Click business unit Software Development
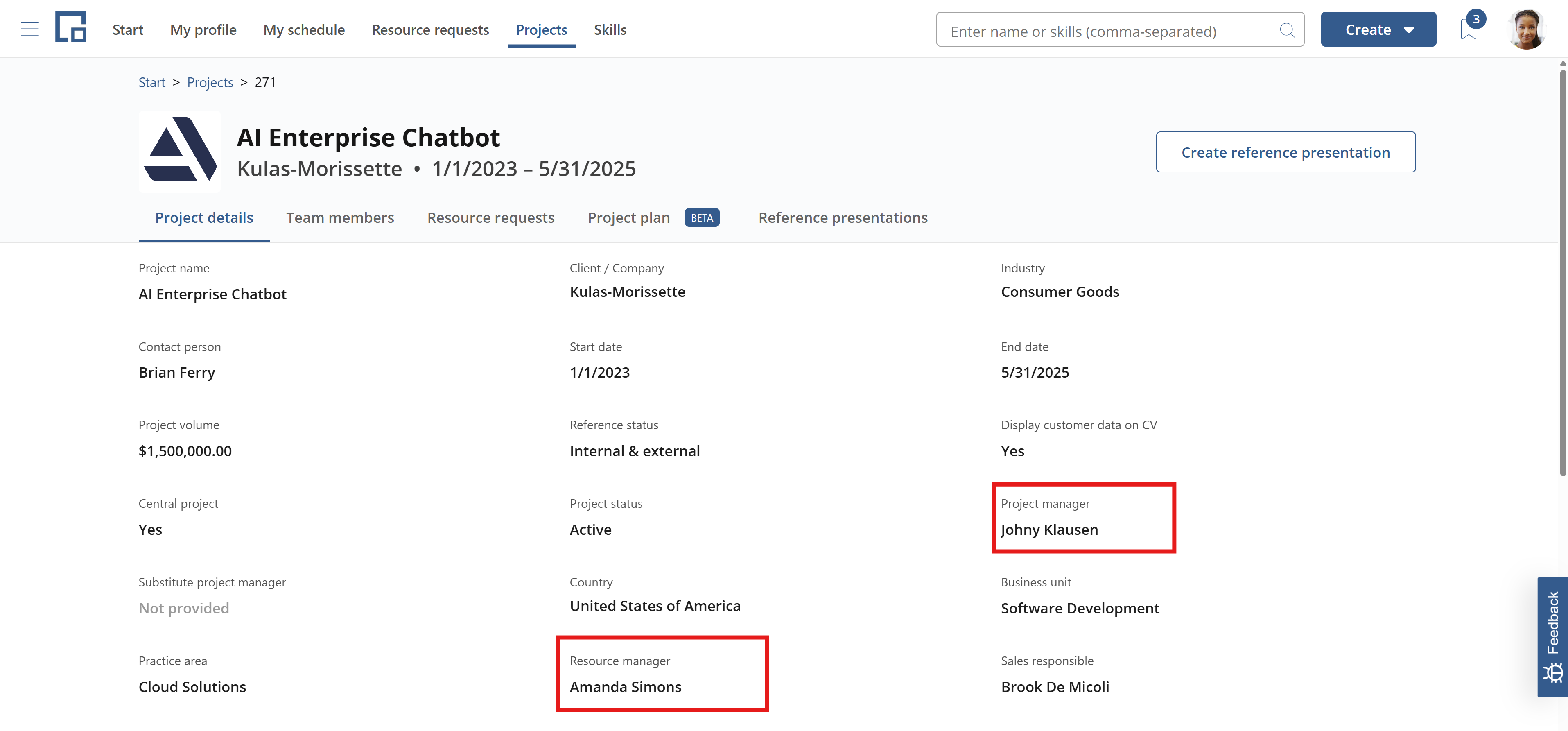This screenshot has width=1568, height=731. tap(1080, 608)
